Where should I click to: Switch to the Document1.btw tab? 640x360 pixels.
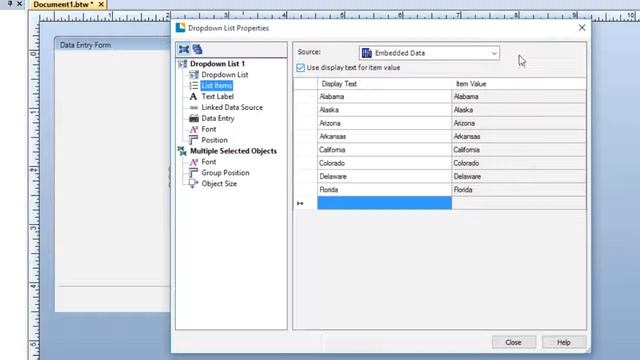(x=63, y=4)
